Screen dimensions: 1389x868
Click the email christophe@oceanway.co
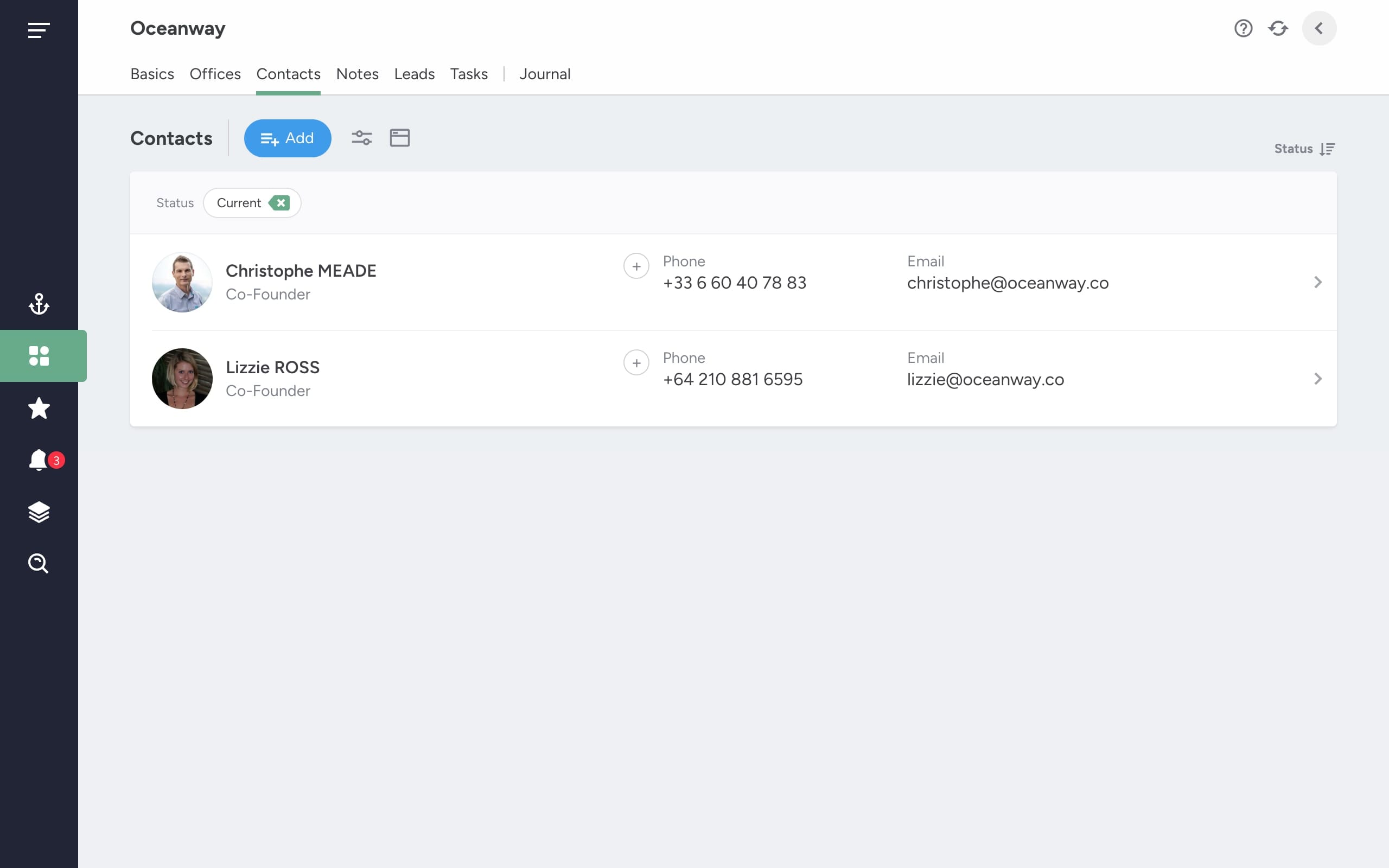point(1008,283)
